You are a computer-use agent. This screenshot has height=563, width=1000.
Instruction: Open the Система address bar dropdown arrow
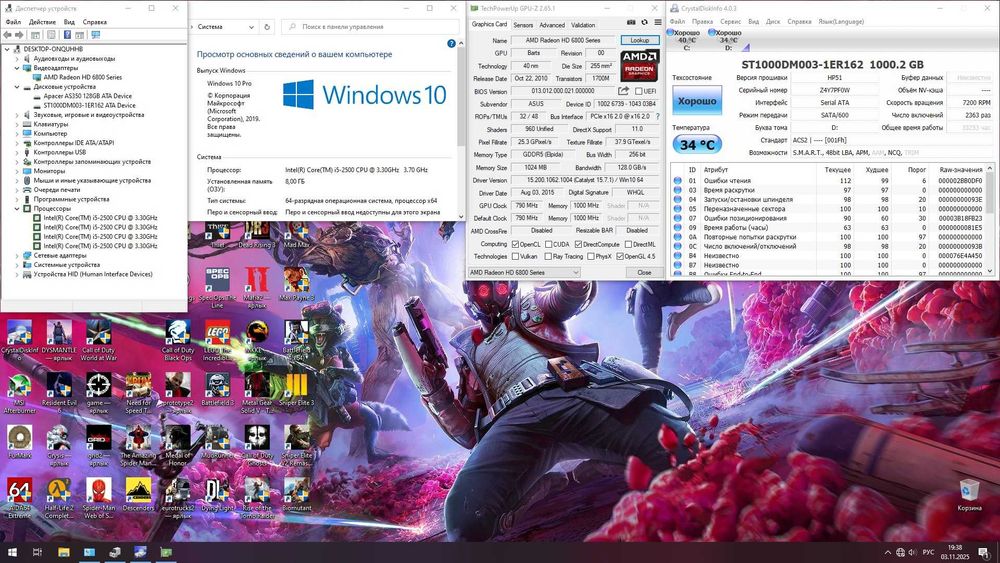click(x=251, y=27)
